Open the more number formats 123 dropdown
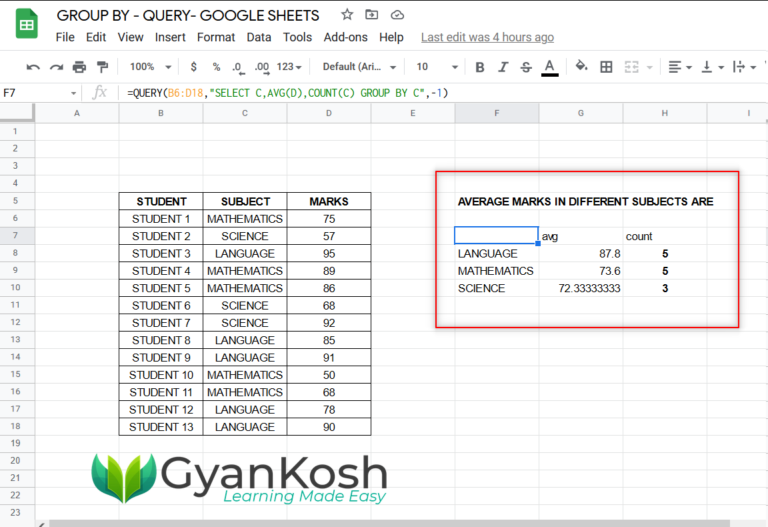This screenshot has width=768, height=527. pyautogui.click(x=289, y=67)
